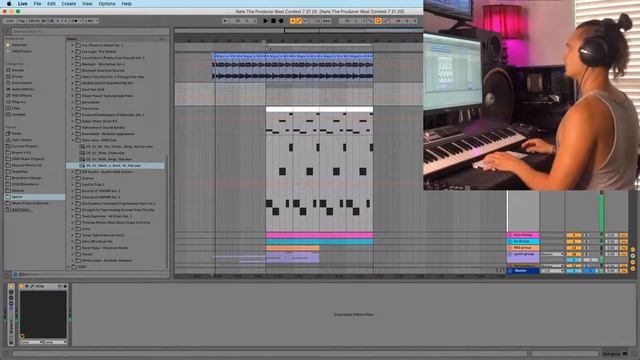Toggle the device activator on the bottom device
The width and height of the screenshot is (640, 360).
tap(22, 287)
